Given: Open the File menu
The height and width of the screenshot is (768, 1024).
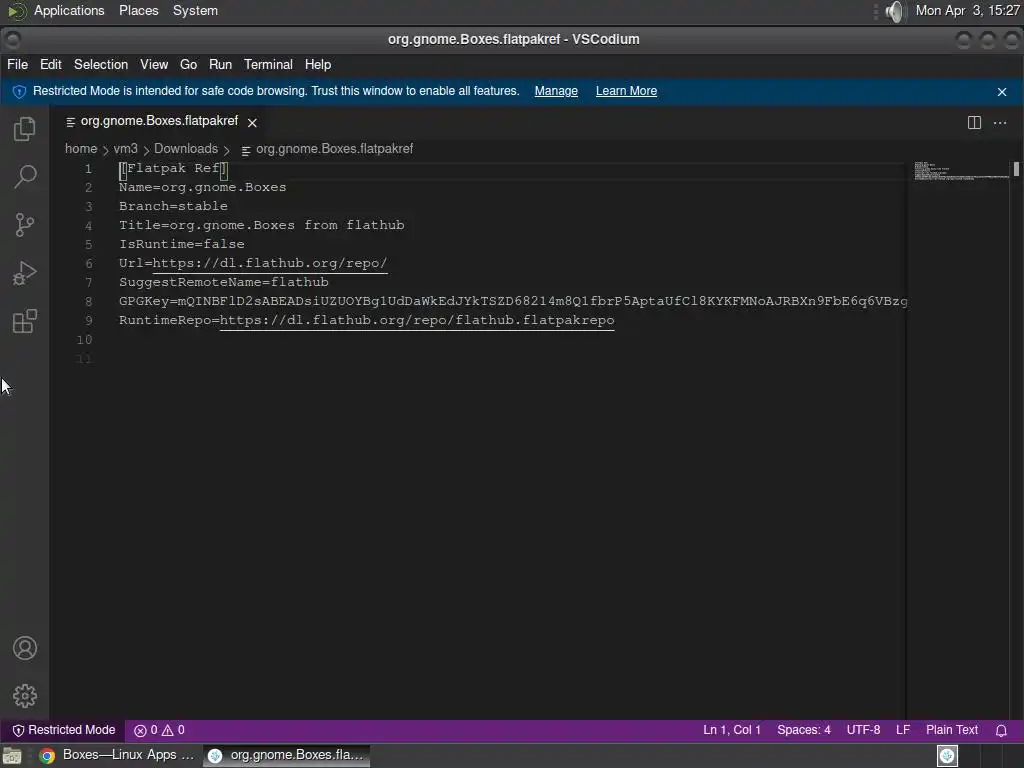Looking at the screenshot, I should (x=18, y=65).
